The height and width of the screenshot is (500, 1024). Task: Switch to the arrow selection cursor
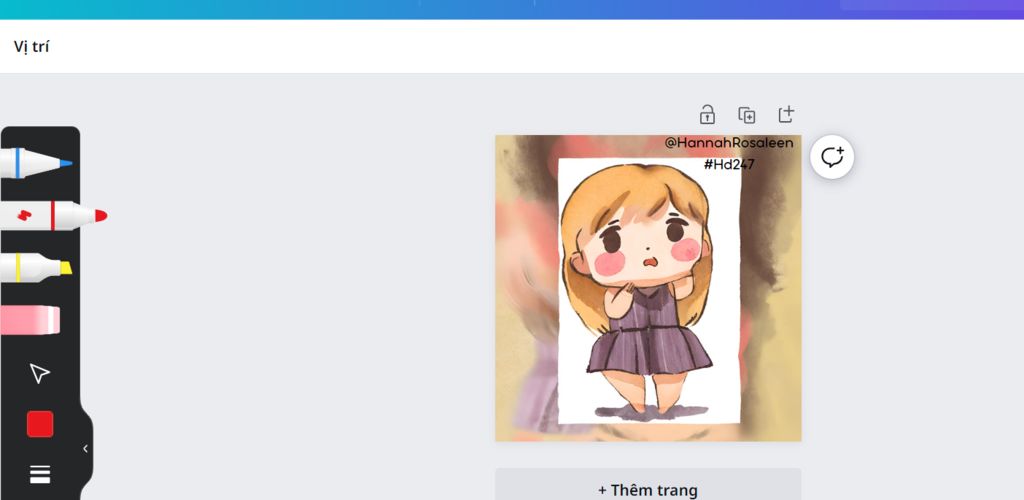[x=40, y=373]
